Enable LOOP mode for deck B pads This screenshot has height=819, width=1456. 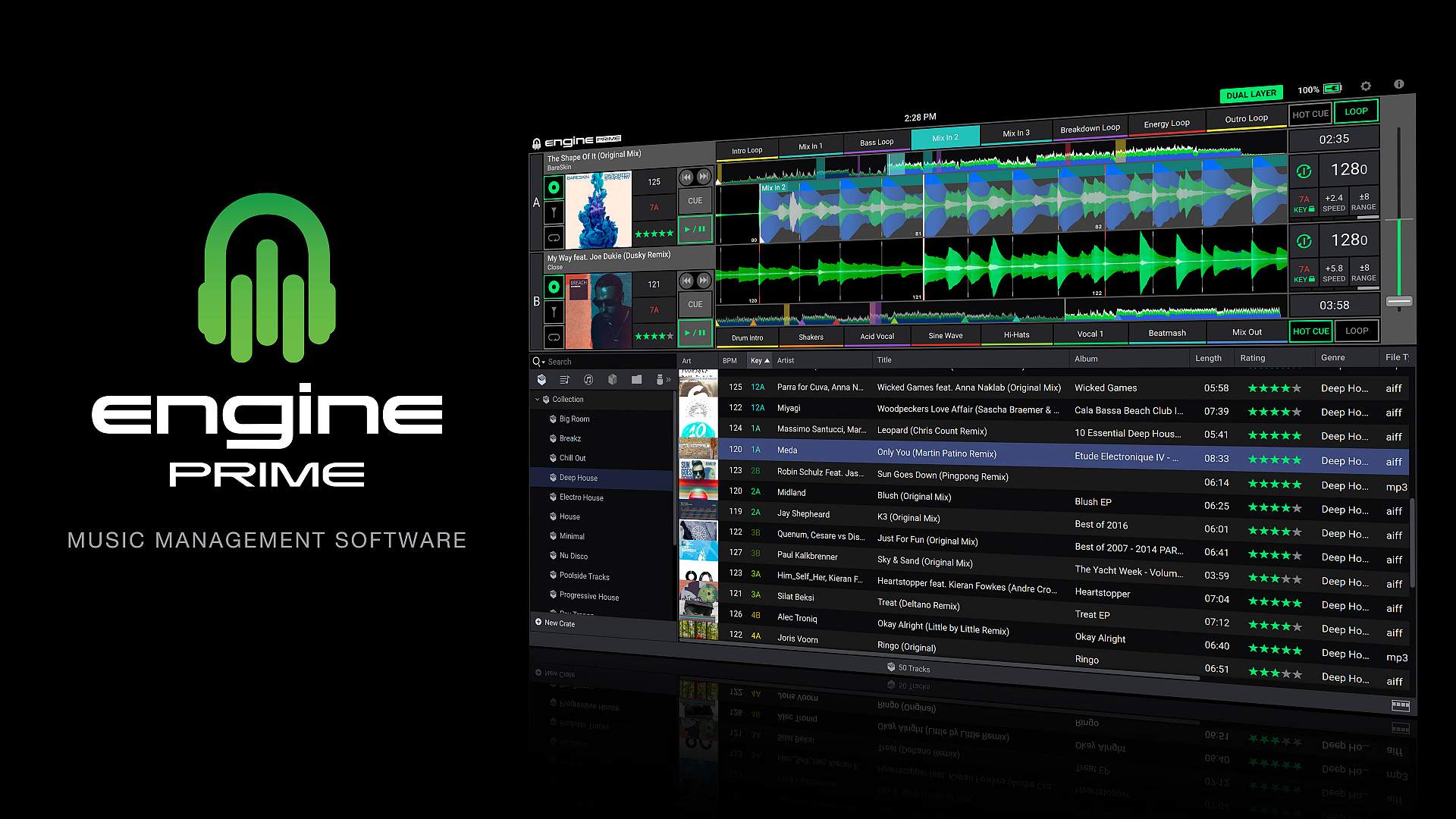[x=1356, y=331]
